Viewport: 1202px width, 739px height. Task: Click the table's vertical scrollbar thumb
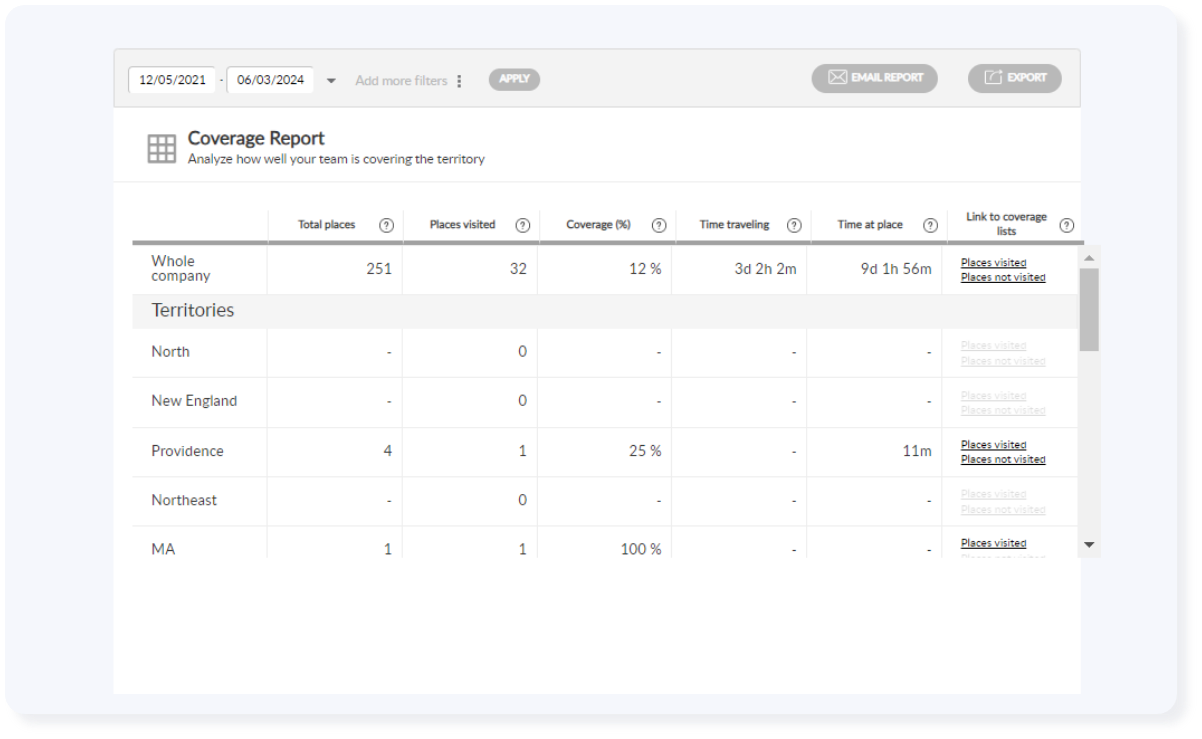1089,308
